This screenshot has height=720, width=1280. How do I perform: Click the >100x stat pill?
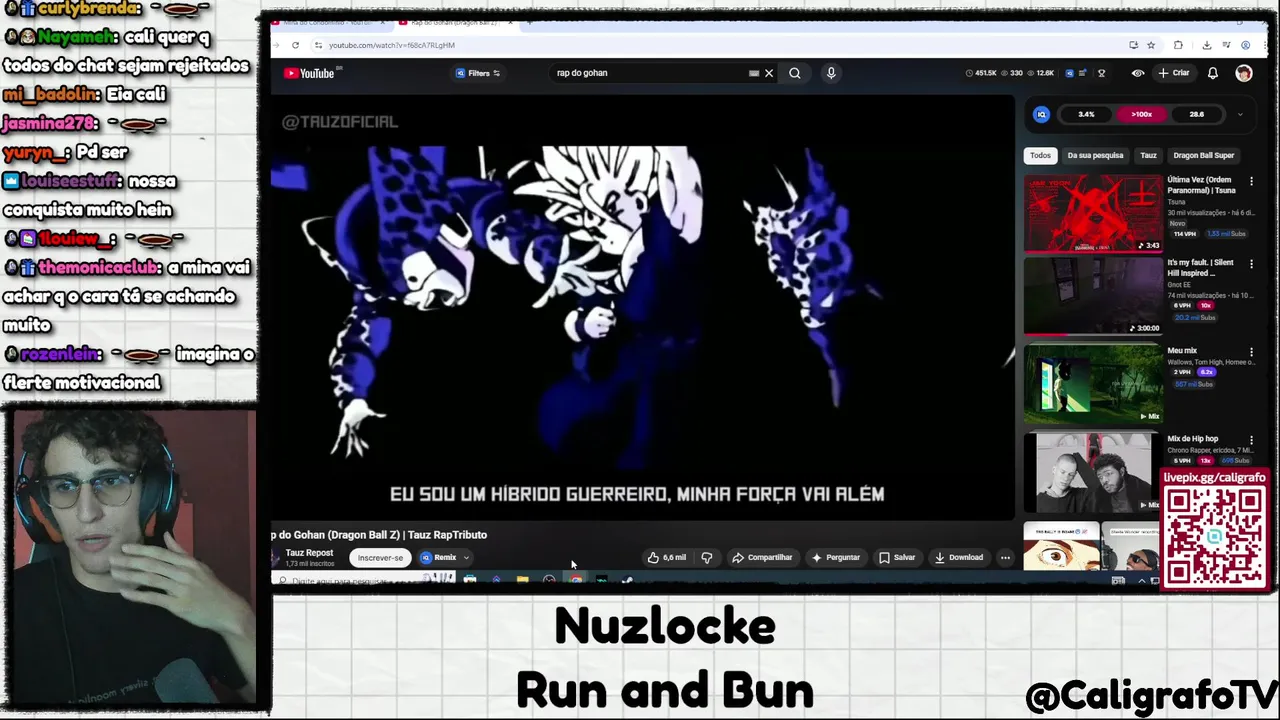point(1141,114)
